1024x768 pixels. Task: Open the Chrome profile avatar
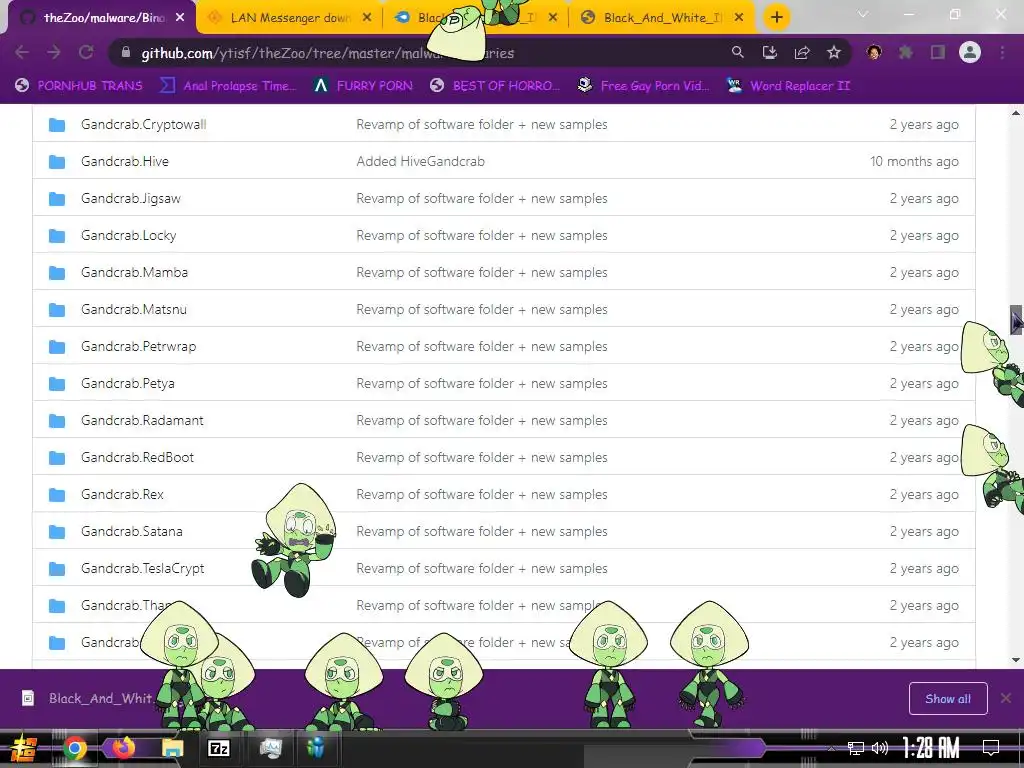coord(970,52)
